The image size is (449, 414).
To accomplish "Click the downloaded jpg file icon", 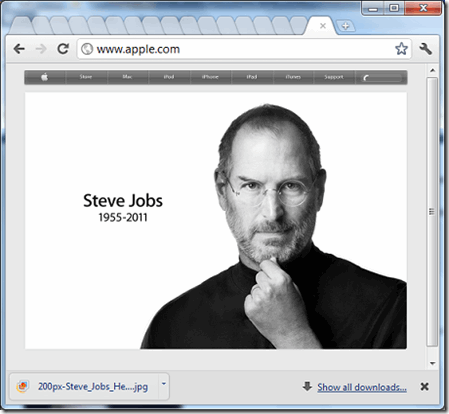I will coord(22,387).
